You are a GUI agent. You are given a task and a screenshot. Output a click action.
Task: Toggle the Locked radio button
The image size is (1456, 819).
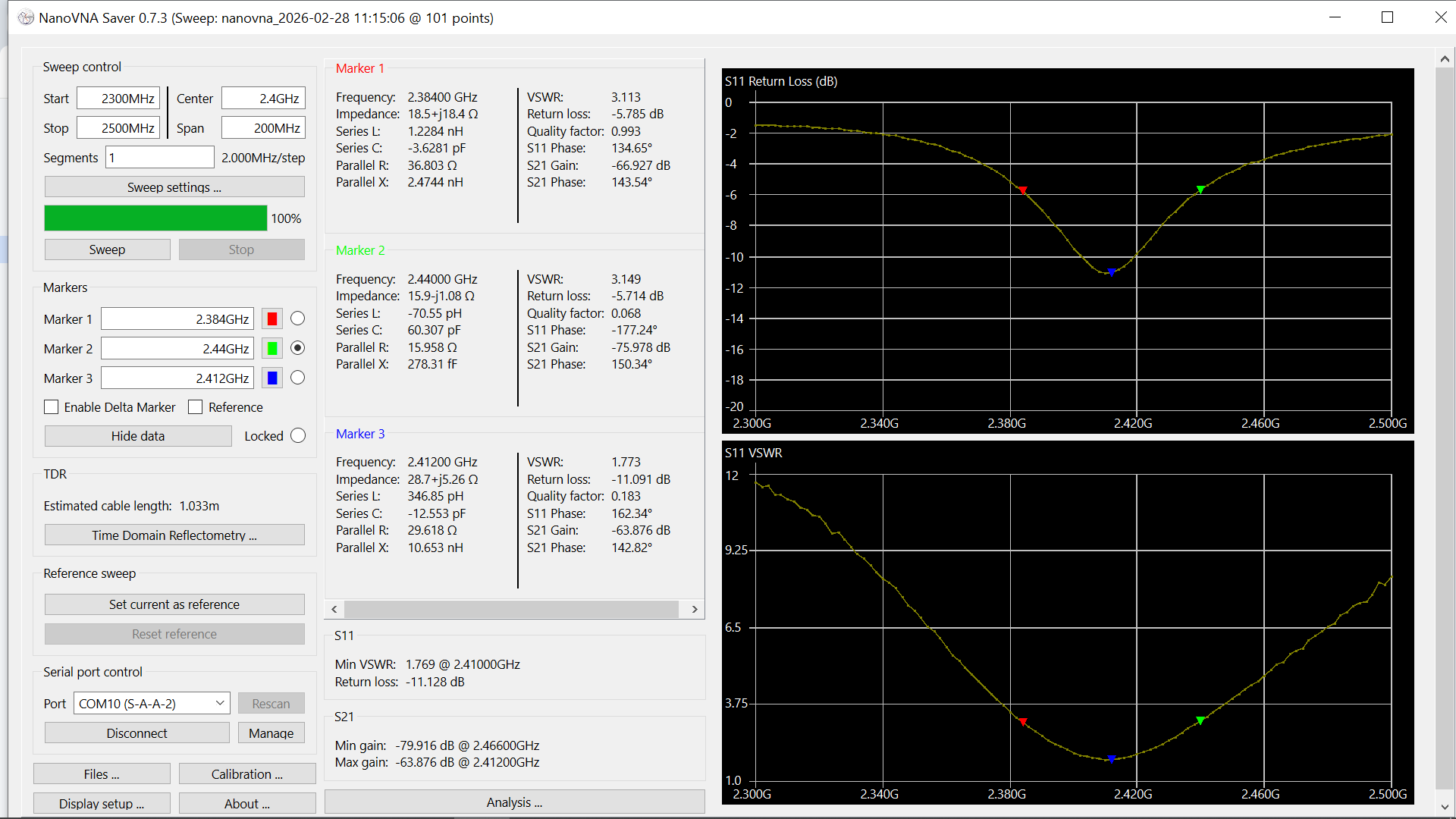[x=298, y=435]
